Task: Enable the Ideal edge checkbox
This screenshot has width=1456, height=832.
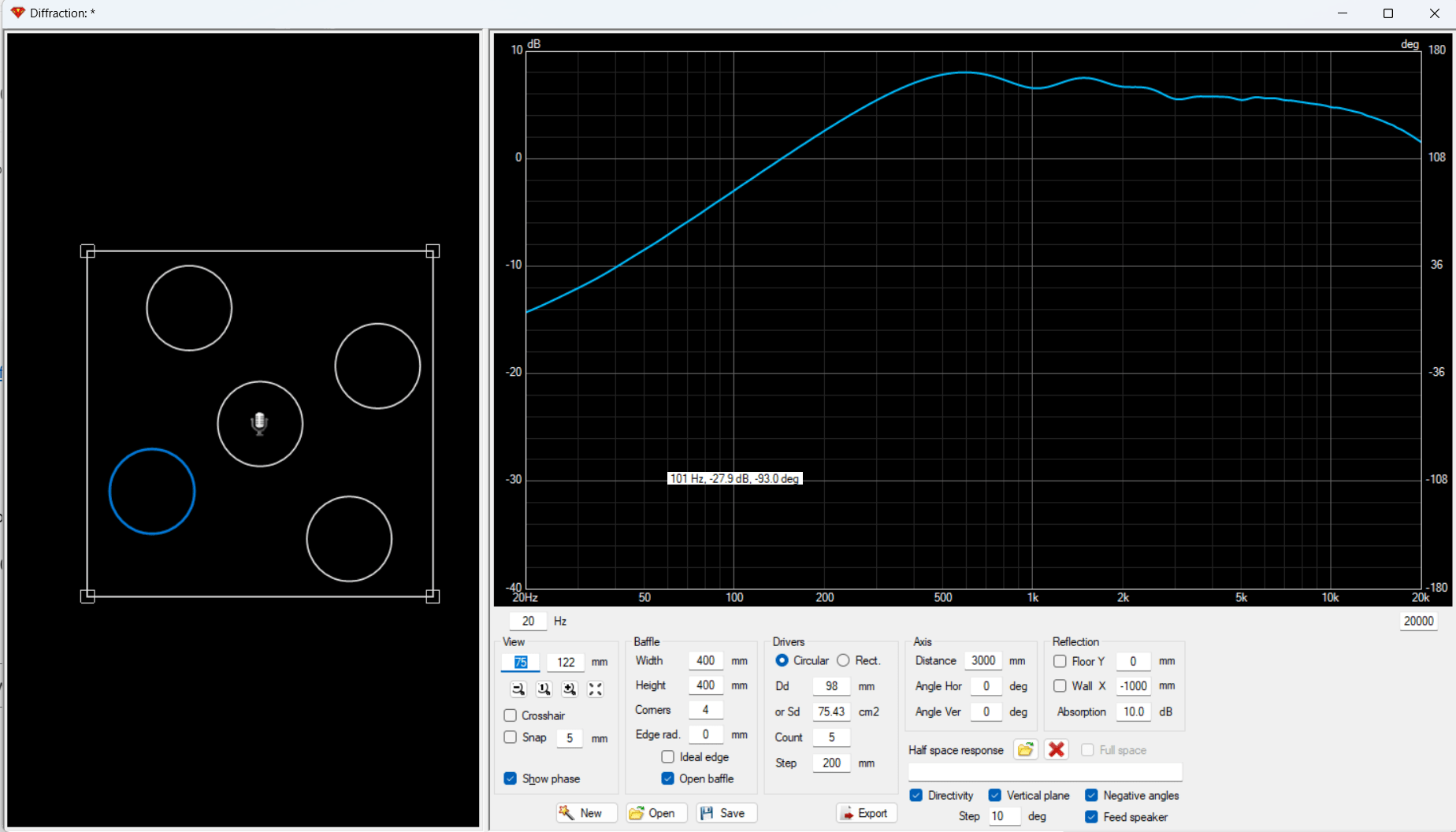Action: click(x=668, y=757)
